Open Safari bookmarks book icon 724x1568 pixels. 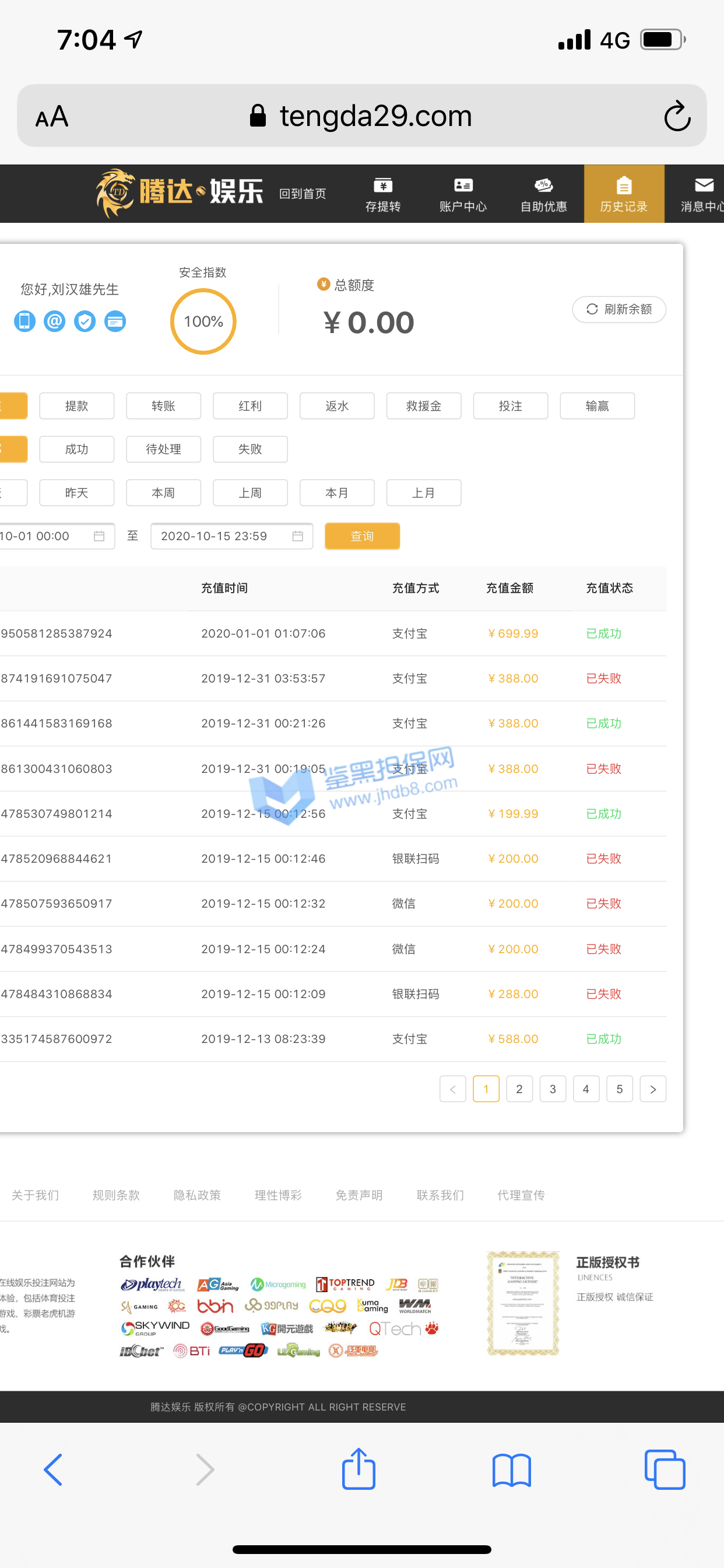[x=511, y=1470]
